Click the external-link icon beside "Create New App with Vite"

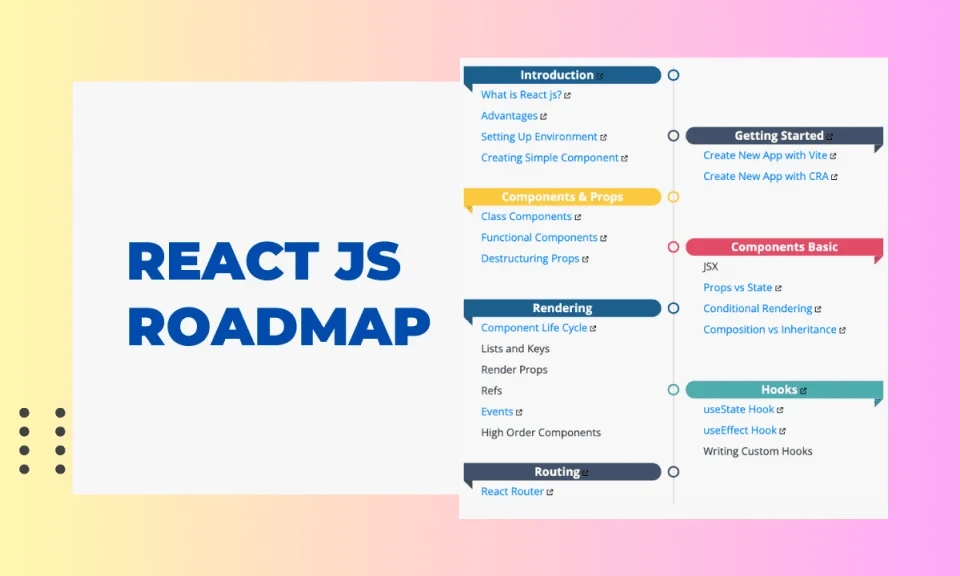[832, 155]
